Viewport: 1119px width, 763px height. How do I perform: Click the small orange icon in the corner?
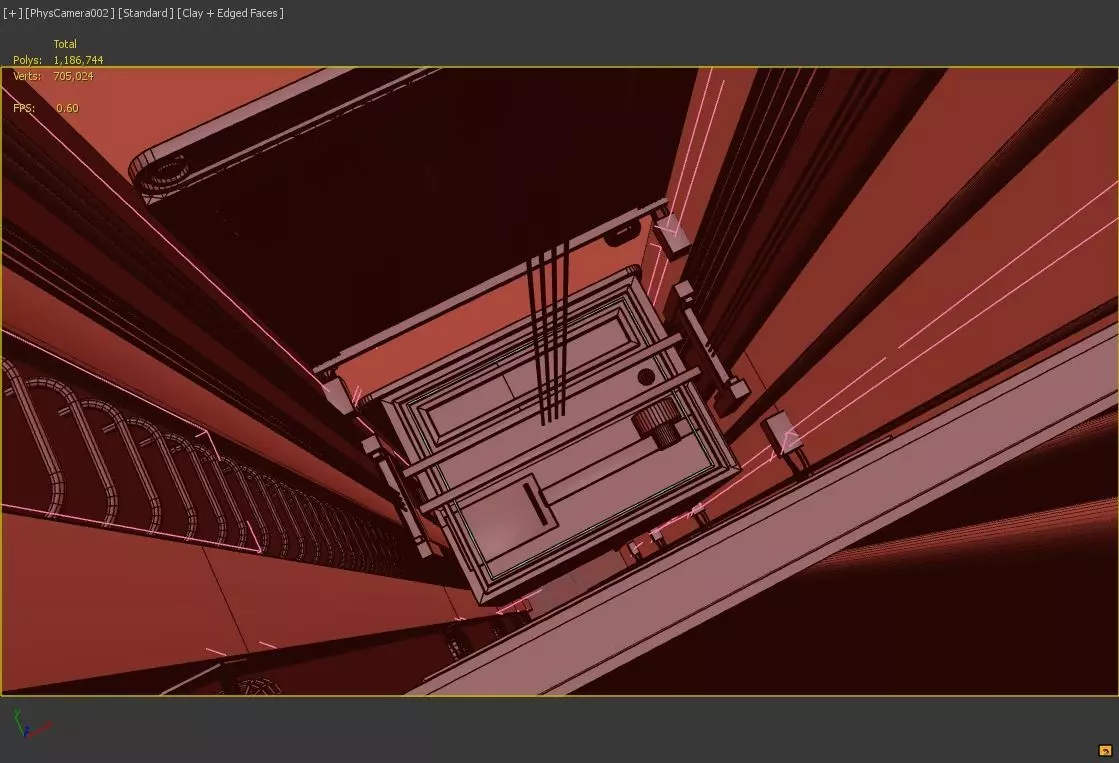click(1105, 750)
